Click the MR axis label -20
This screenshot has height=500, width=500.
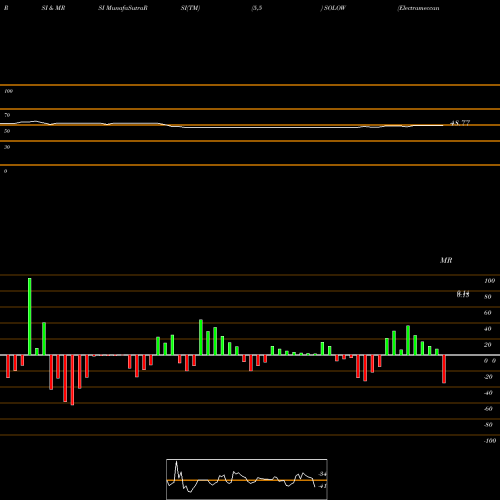point(488,377)
